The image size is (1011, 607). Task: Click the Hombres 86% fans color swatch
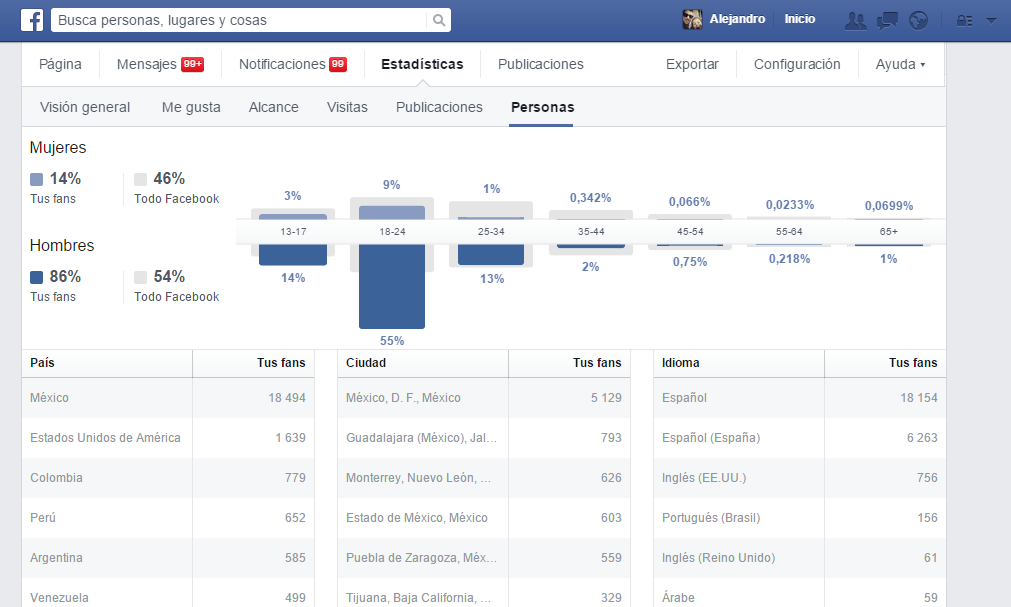37,277
